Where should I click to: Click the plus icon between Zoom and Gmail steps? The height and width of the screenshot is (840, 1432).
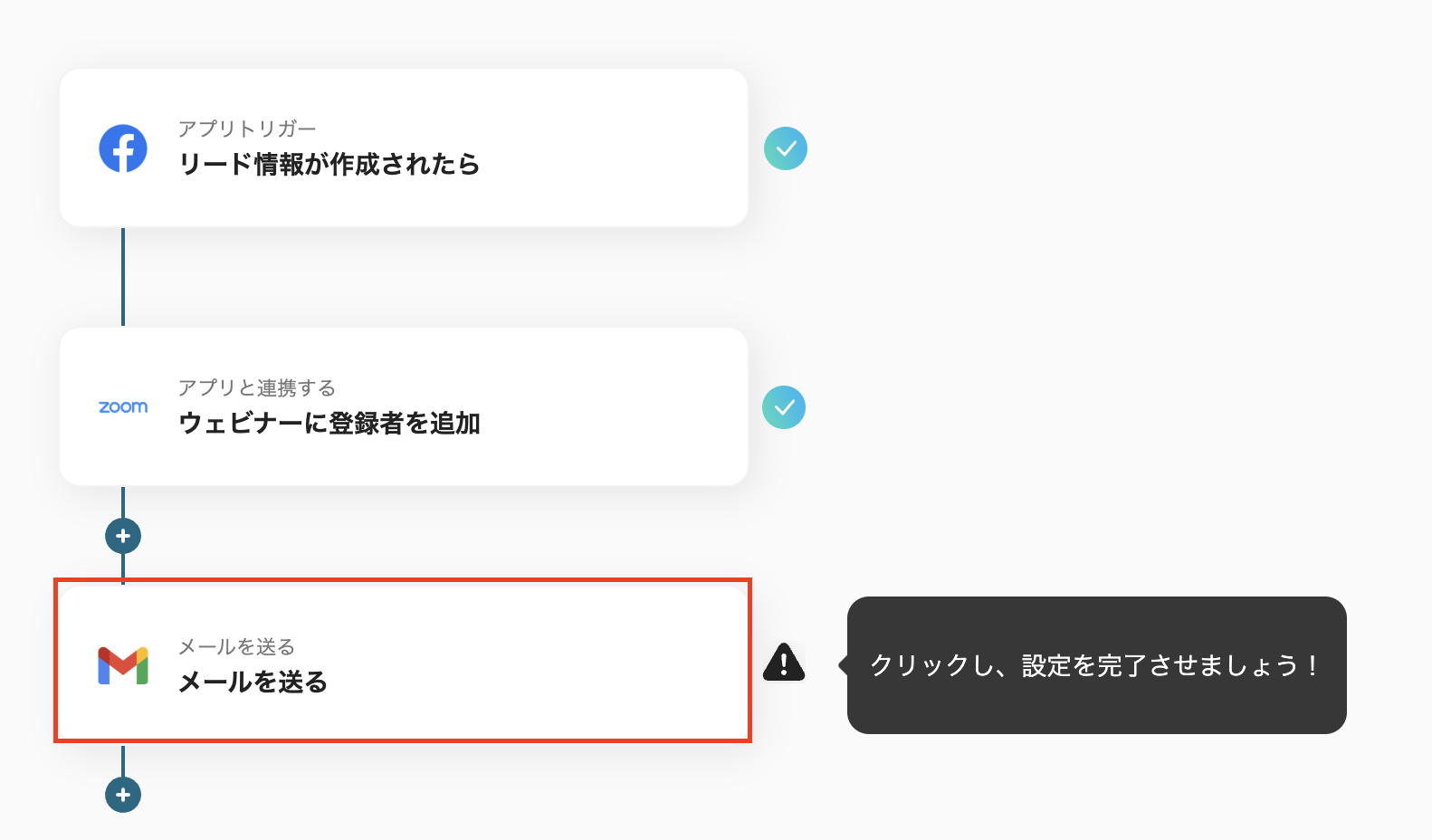coord(122,535)
